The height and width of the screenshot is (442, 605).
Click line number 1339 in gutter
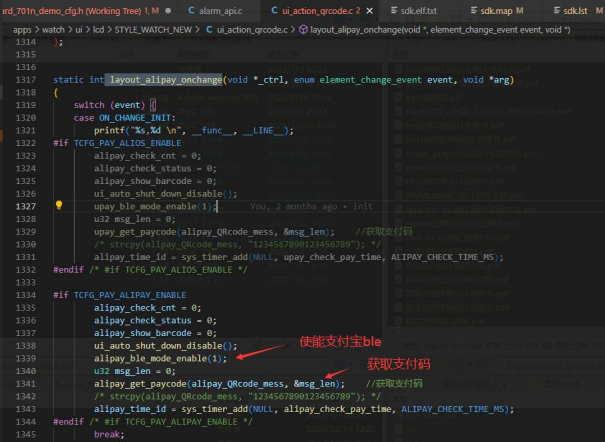(26, 358)
